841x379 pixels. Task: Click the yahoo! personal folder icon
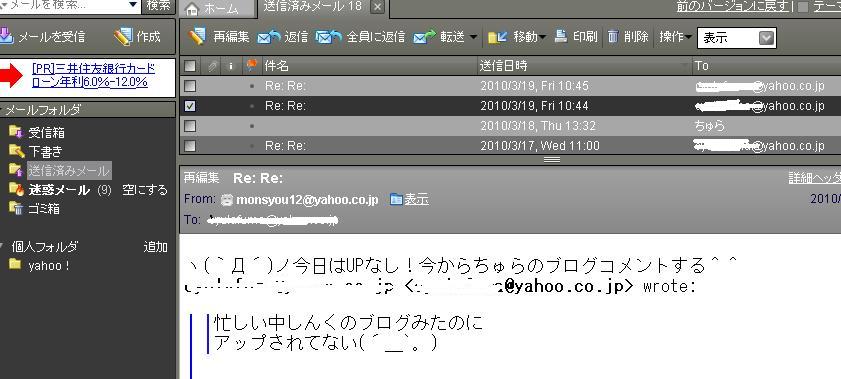pyautogui.click(x=16, y=265)
